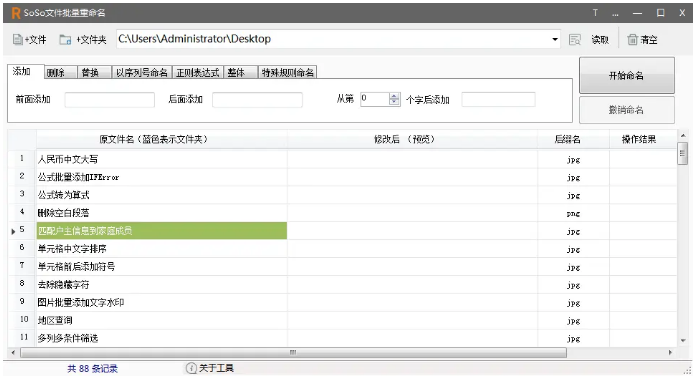Switch to the 正则表达式 tab
Screen dimensions: 696x379
click(x=197, y=72)
